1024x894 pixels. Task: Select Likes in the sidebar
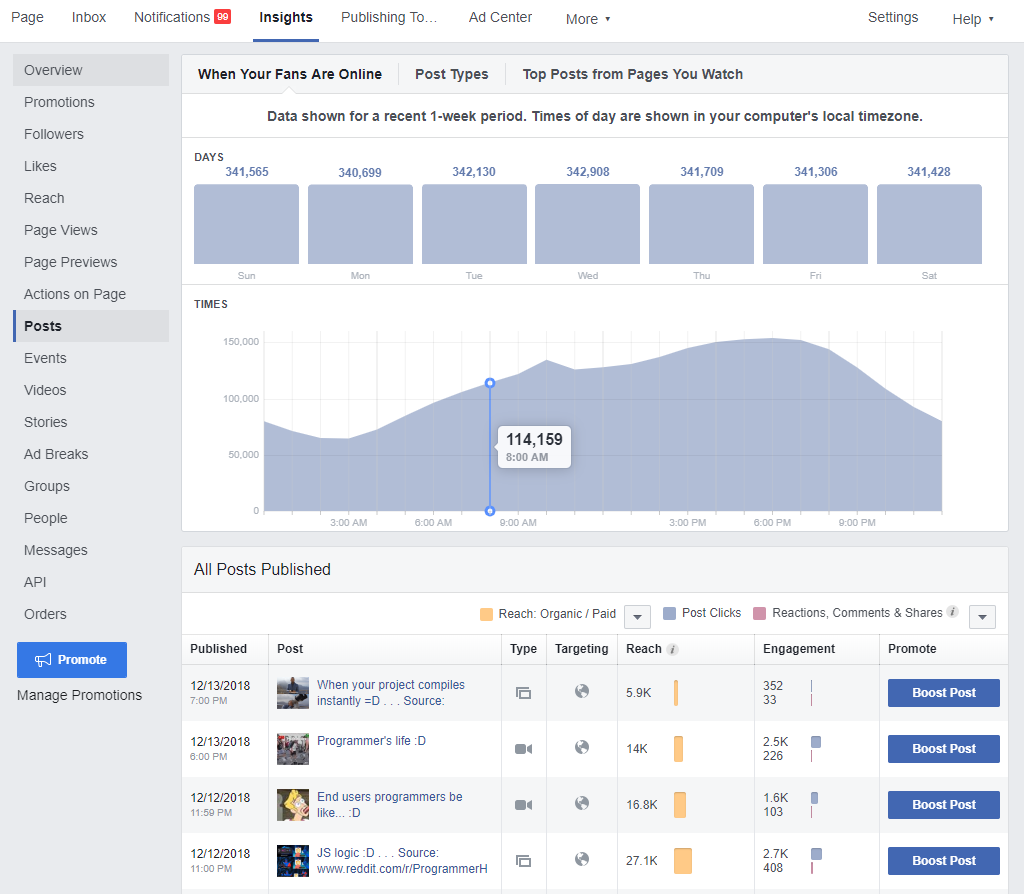tap(91, 166)
